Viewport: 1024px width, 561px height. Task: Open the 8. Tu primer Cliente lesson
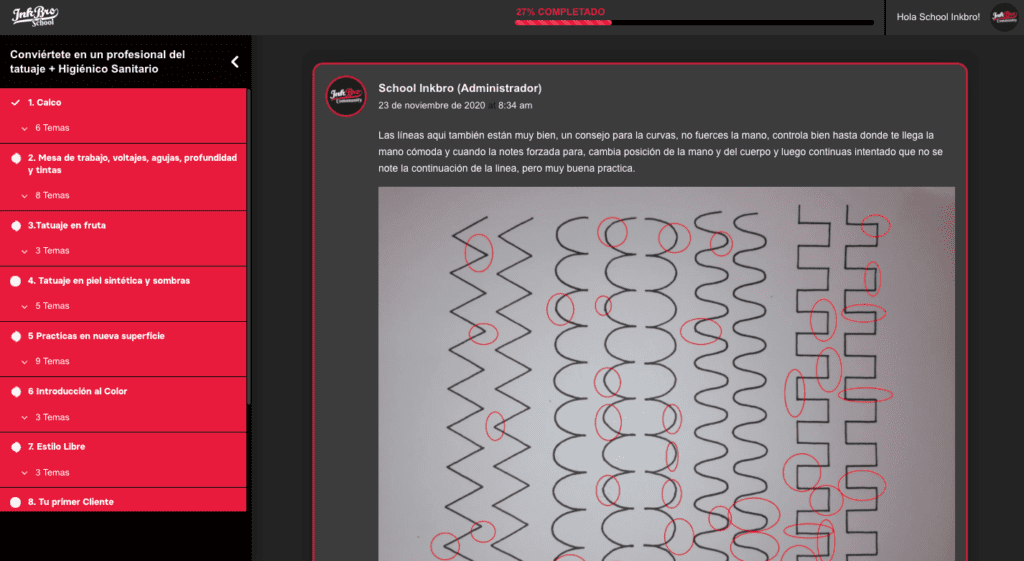pyautogui.click(x=70, y=502)
